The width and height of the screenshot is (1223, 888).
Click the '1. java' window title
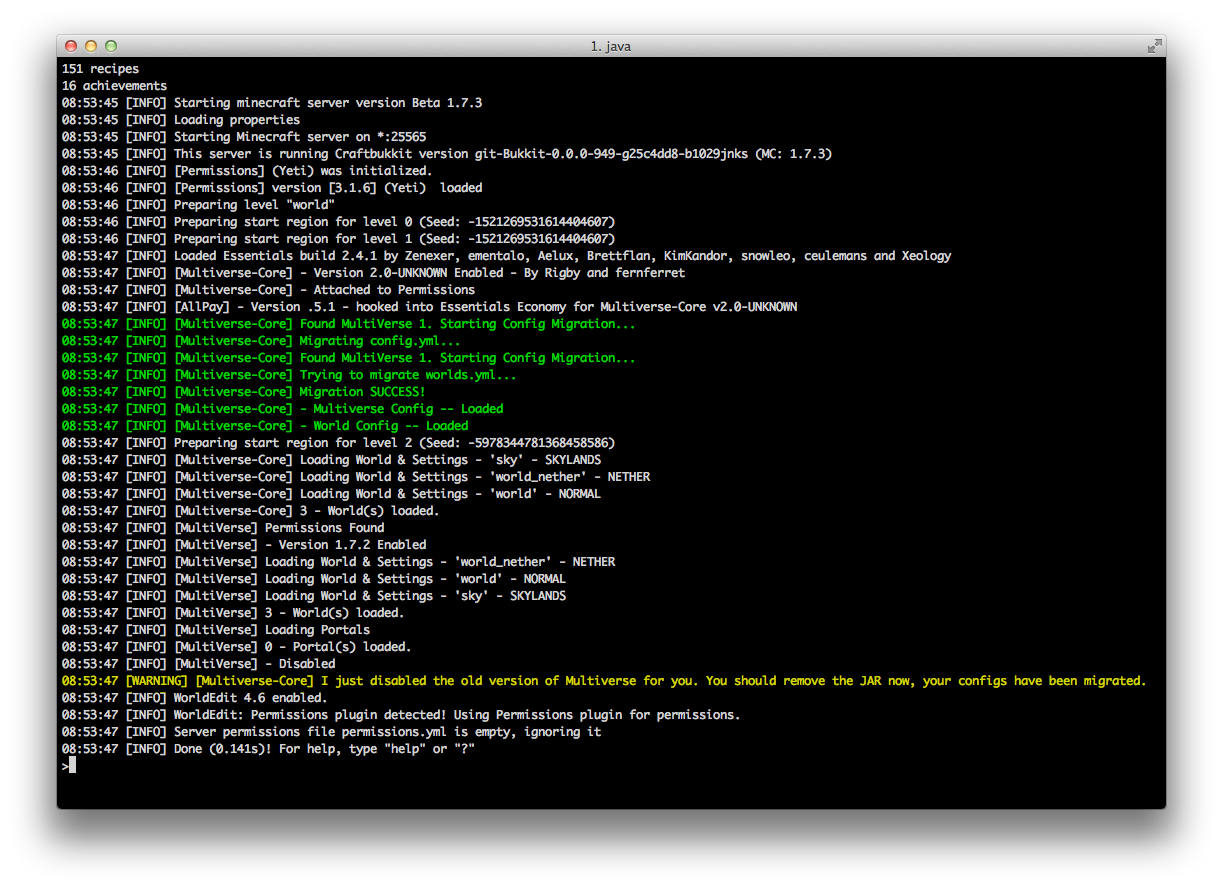click(x=610, y=46)
